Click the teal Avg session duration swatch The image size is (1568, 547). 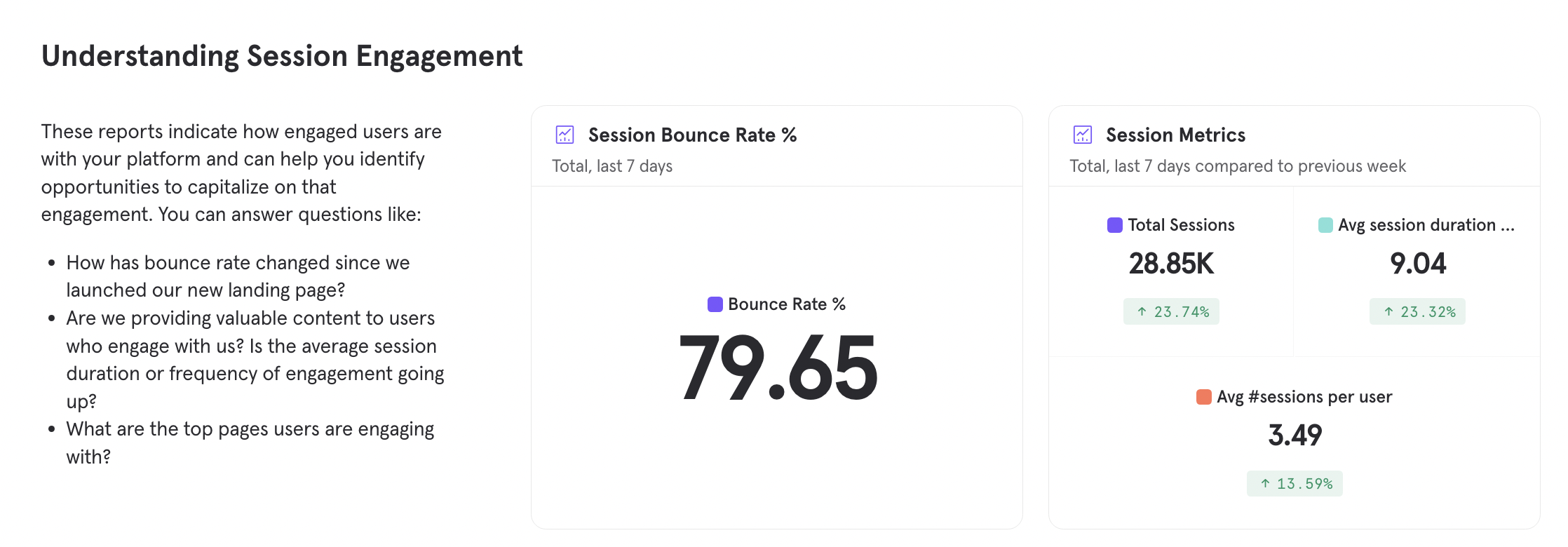tap(1325, 225)
